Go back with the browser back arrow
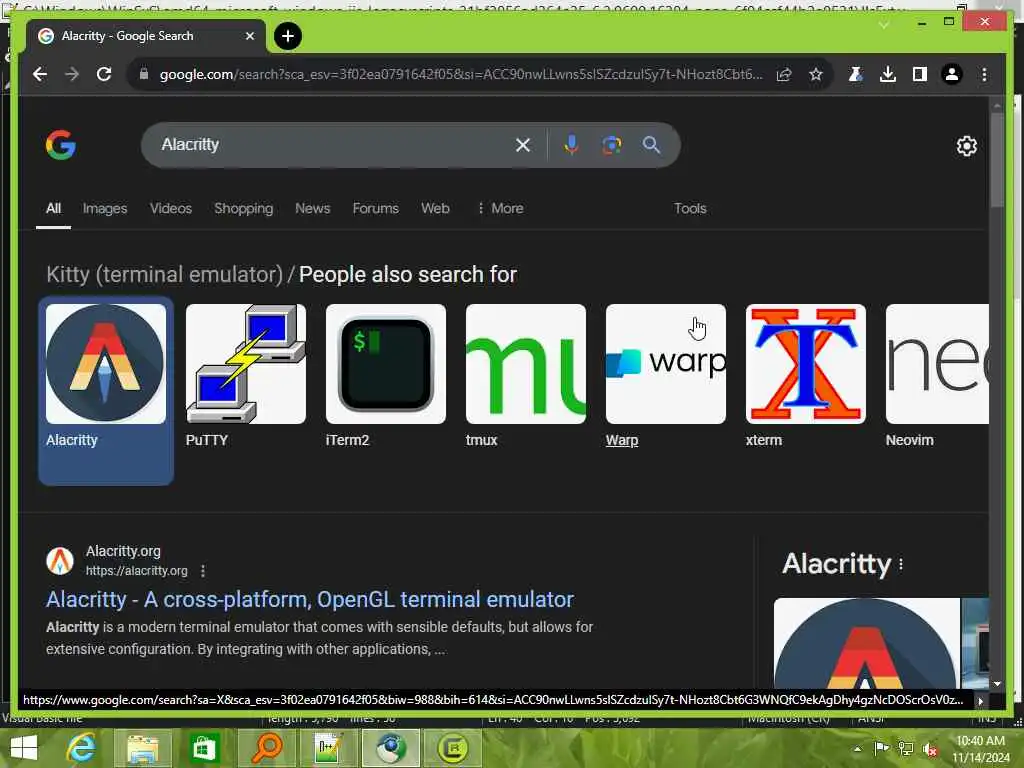 pos(40,74)
